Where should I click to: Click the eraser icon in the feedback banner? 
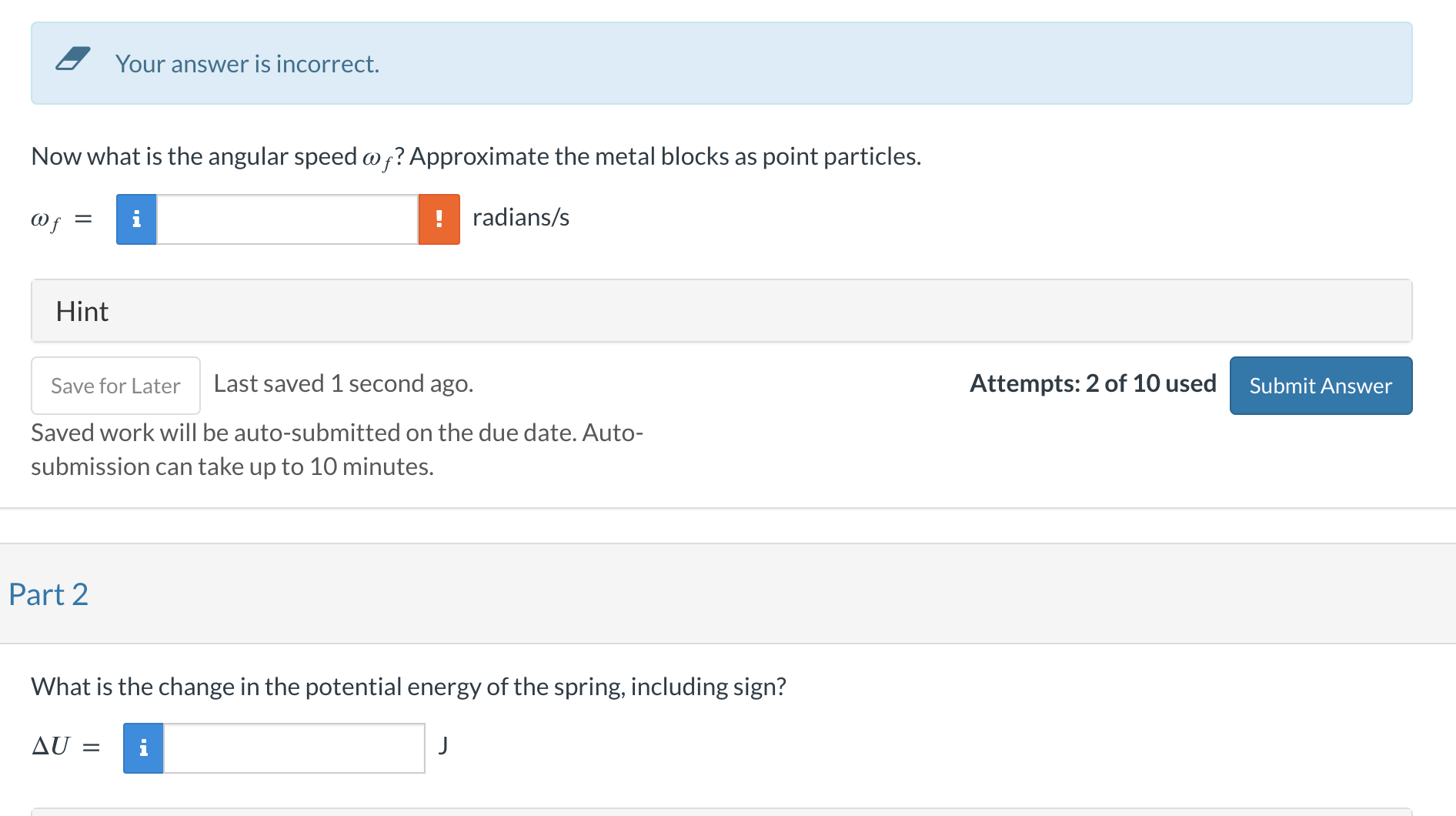73,59
